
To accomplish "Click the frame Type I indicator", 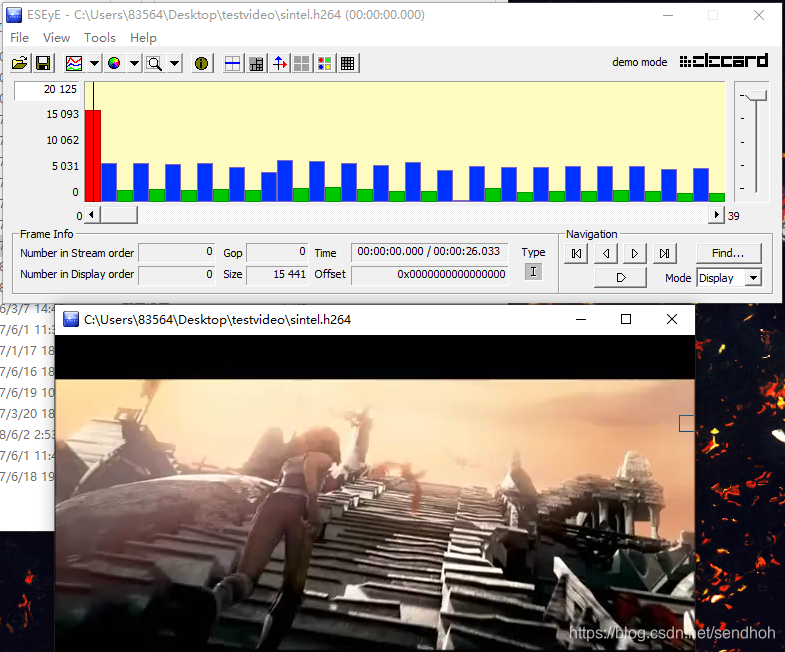I will 533,272.
